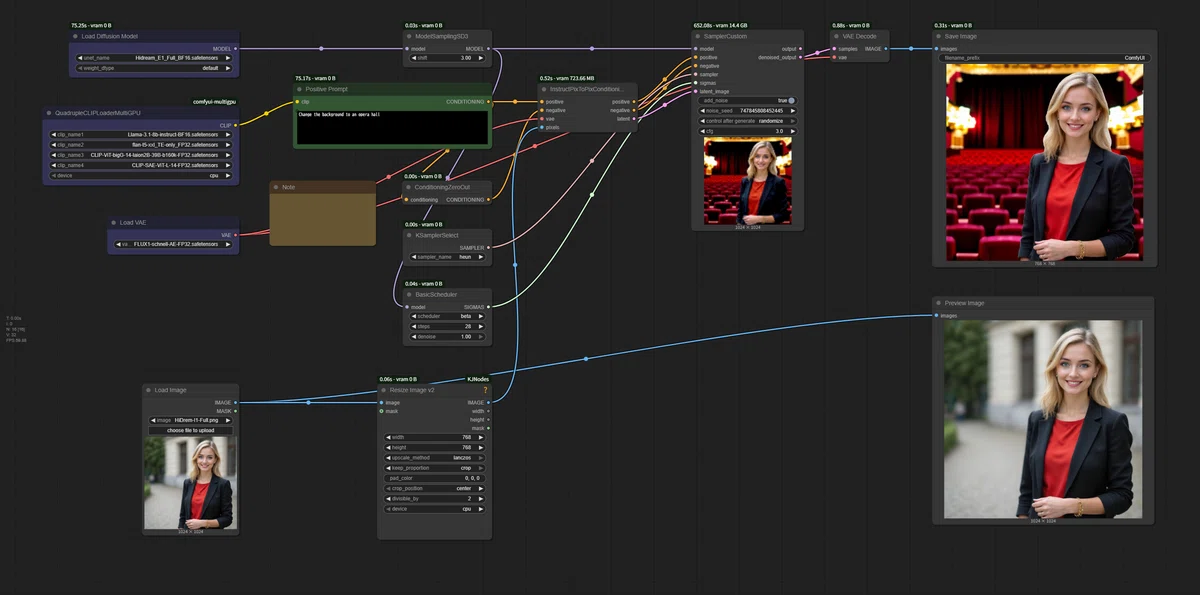
Task: Click the Positive Prompt text box
Action: point(392,127)
